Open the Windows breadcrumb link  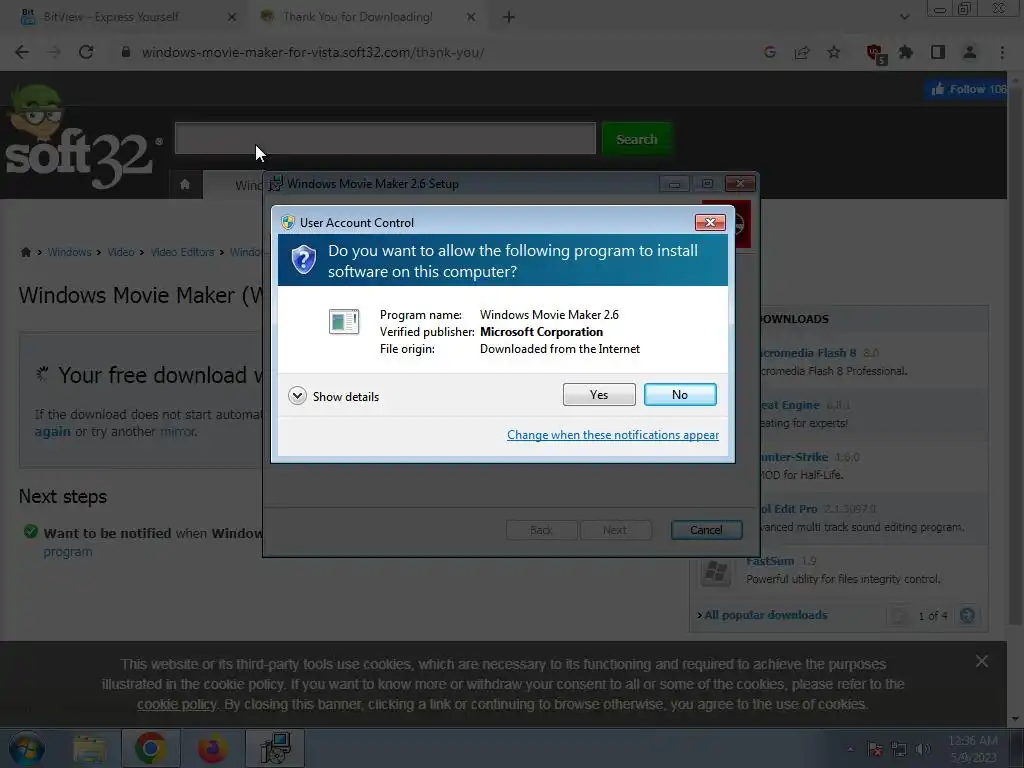pos(69,252)
